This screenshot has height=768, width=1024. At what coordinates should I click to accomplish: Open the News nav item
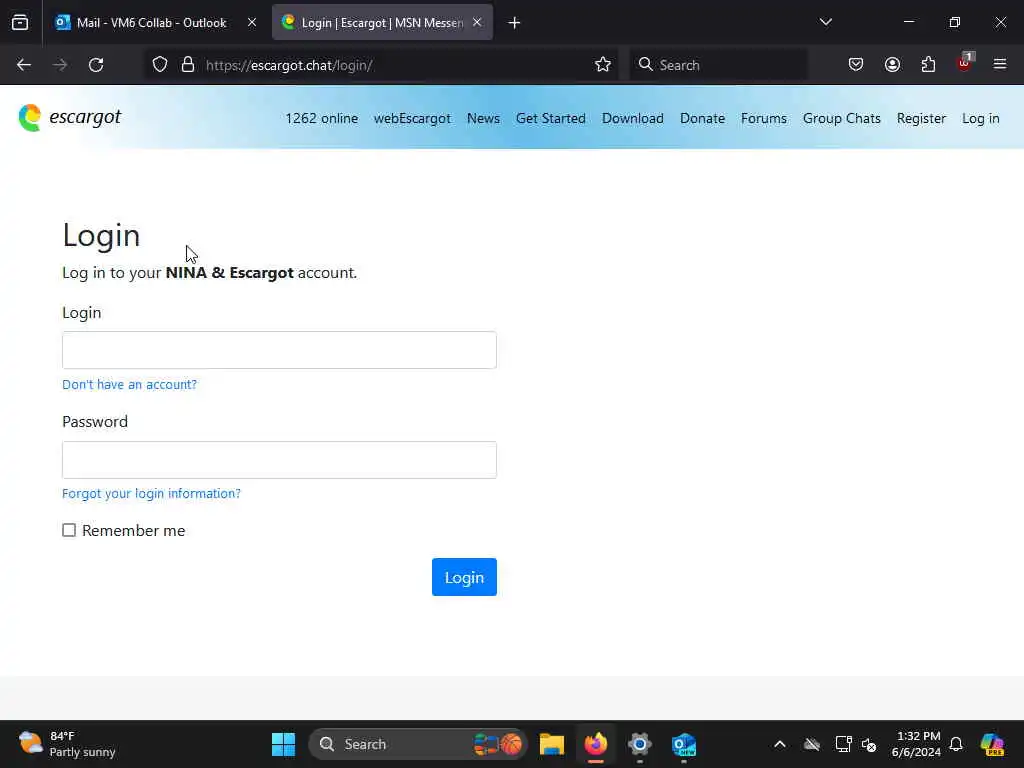tap(483, 118)
